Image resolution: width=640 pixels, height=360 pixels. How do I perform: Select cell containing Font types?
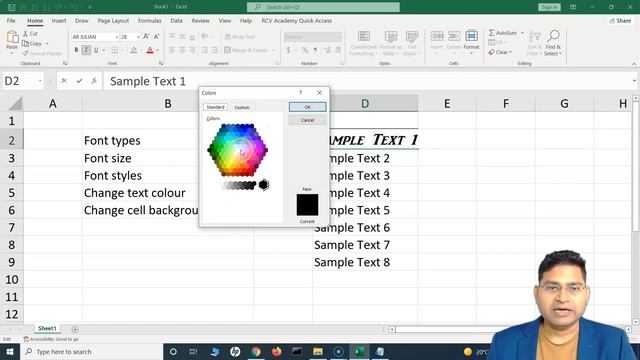168,140
